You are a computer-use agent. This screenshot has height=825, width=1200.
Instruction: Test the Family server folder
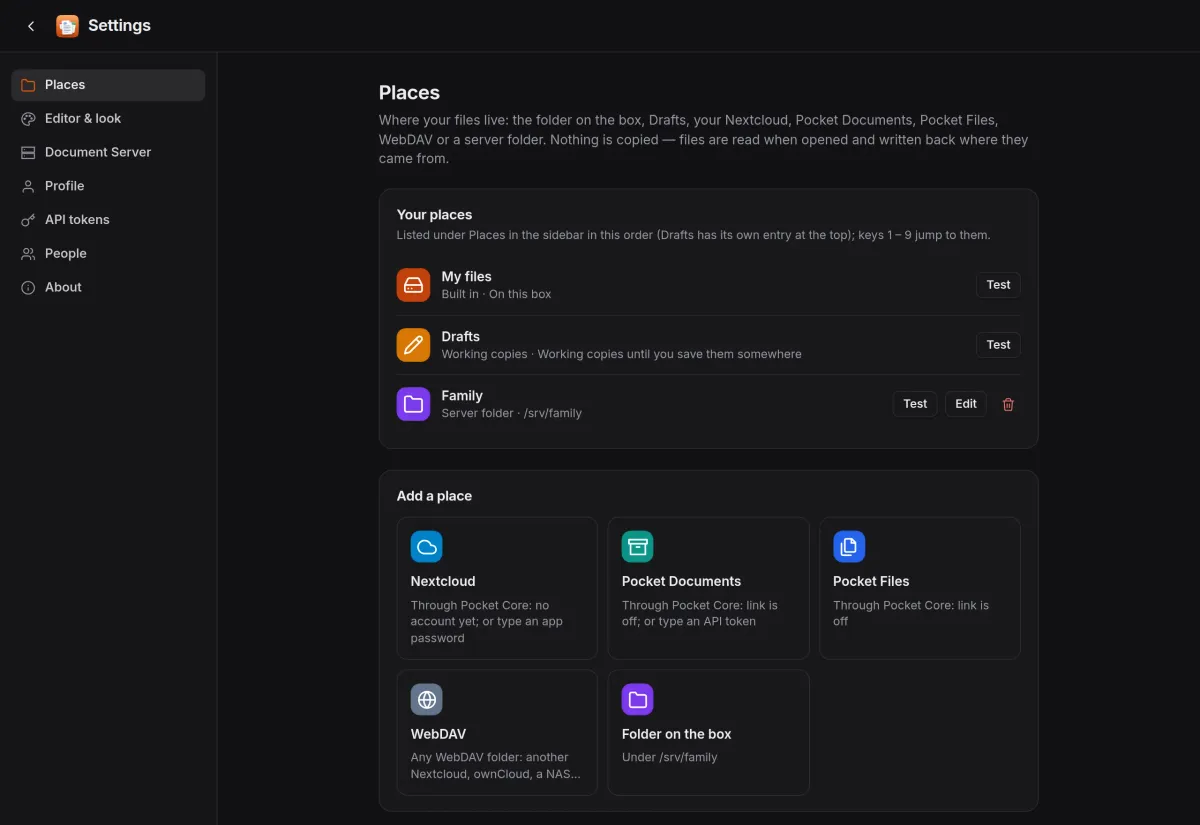click(x=915, y=404)
